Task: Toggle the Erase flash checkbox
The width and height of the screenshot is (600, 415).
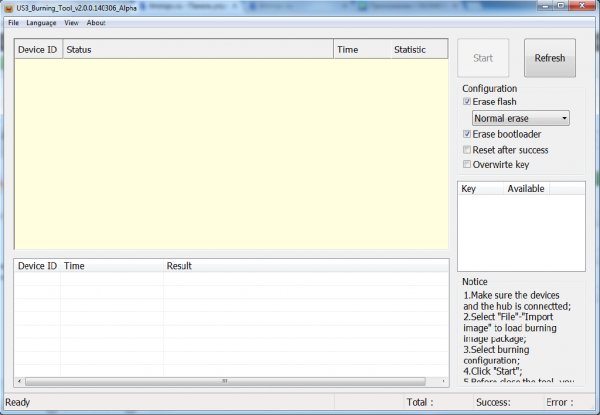Action: pyautogui.click(x=467, y=102)
